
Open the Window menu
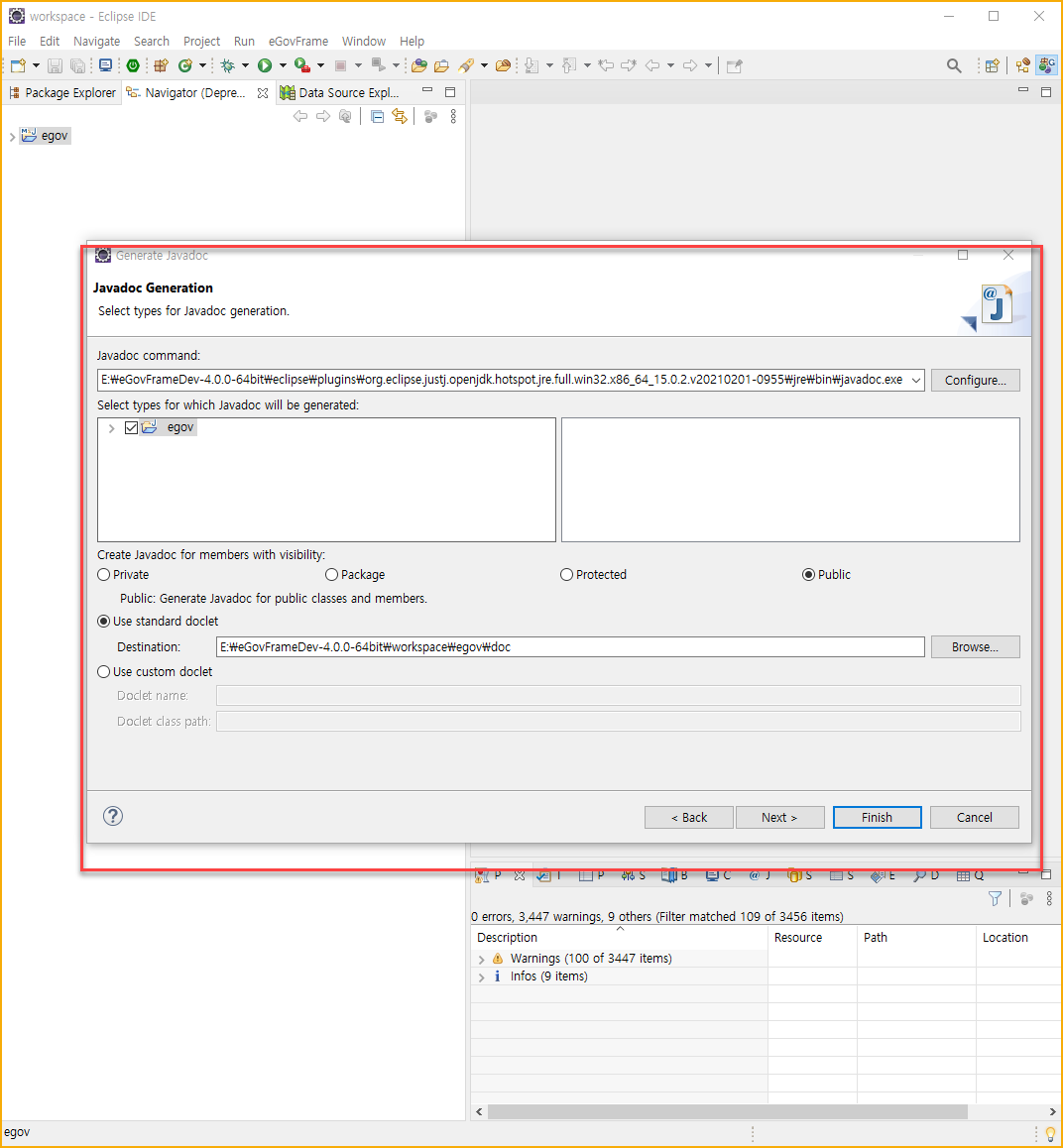pyautogui.click(x=364, y=41)
